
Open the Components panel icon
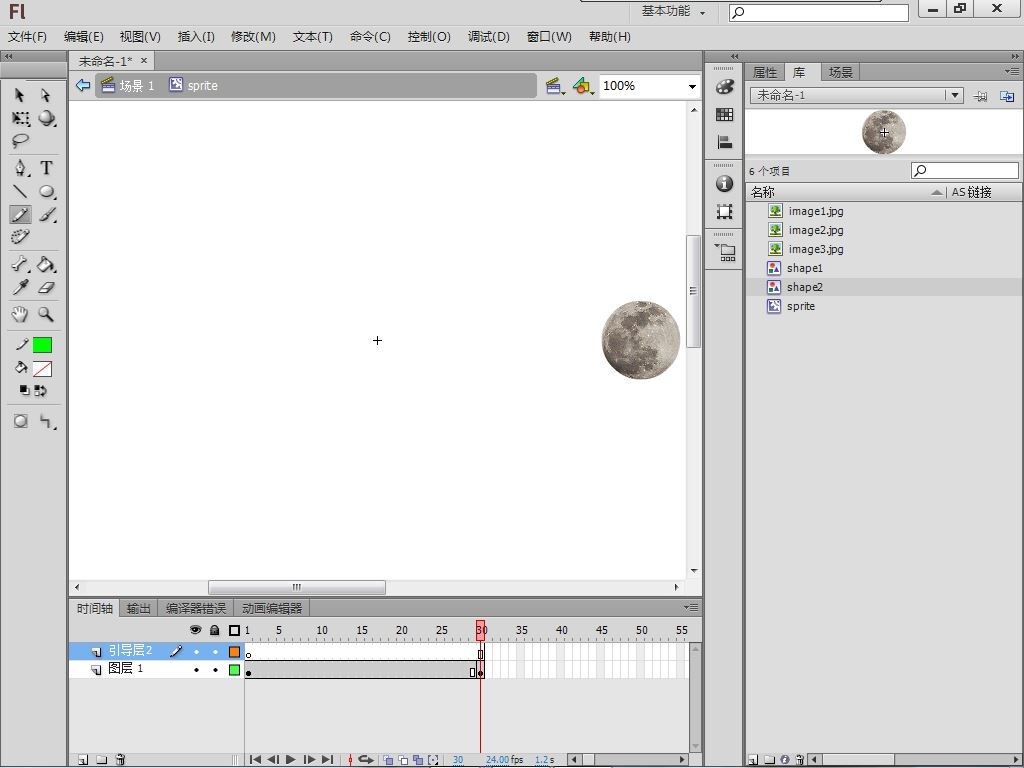click(725, 253)
